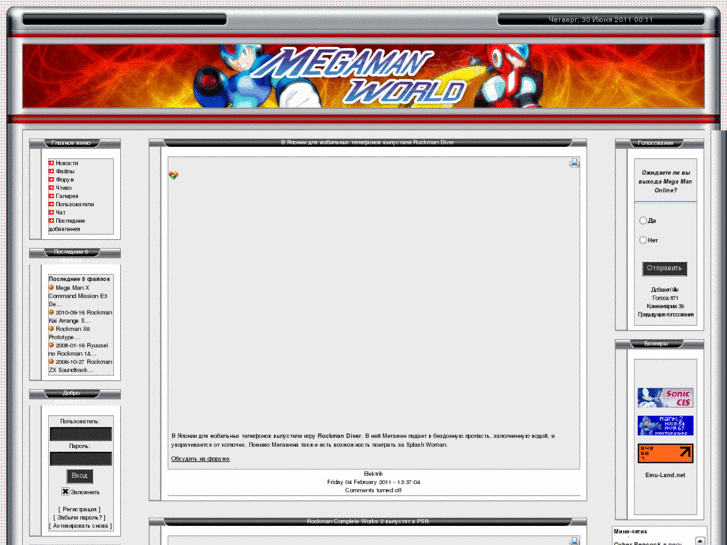Submit the poll with Отправить

pyautogui.click(x=664, y=269)
